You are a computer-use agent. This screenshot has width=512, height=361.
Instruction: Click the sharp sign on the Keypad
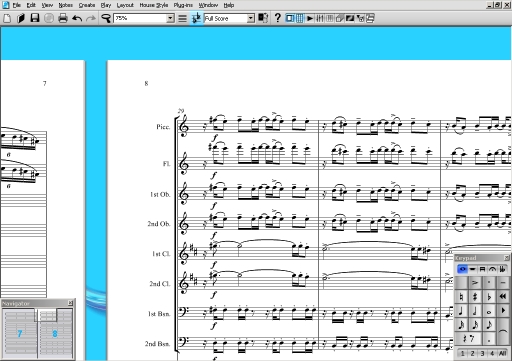coord(475,297)
